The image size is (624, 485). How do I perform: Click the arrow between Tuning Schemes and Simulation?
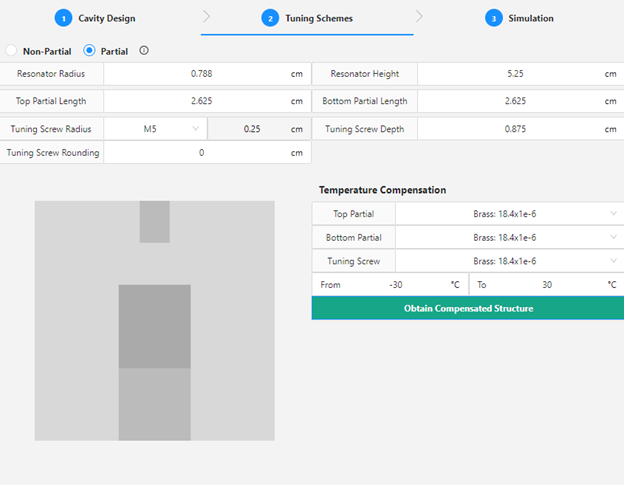point(419,17)
